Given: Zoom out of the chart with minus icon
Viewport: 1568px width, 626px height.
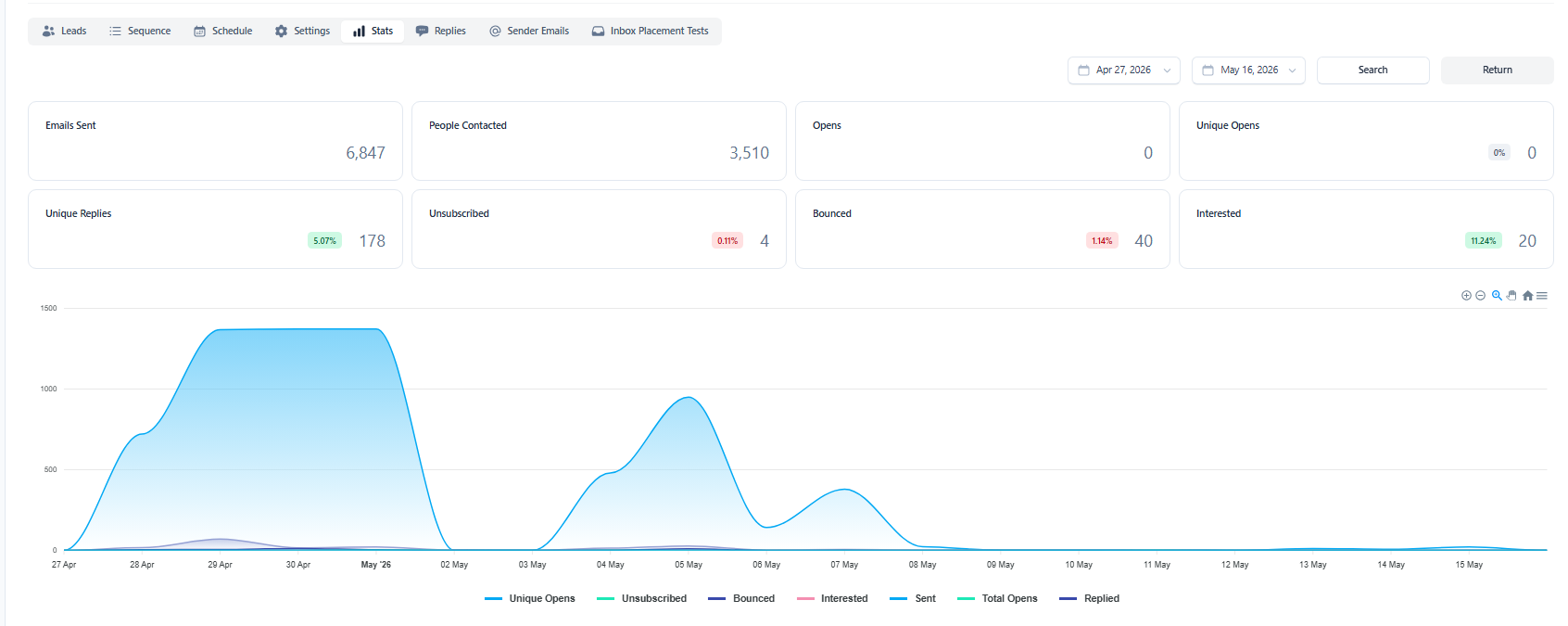Looking at the screenshot, I should [x=1480, y=296].
